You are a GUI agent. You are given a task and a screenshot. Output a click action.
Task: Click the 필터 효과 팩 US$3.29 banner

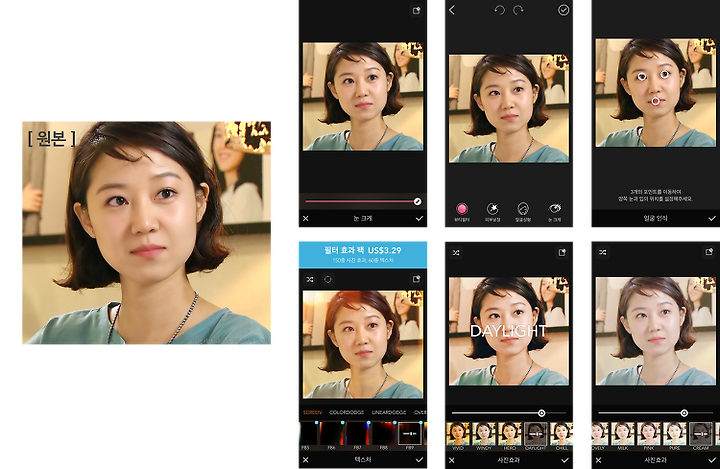click(363, 254)
